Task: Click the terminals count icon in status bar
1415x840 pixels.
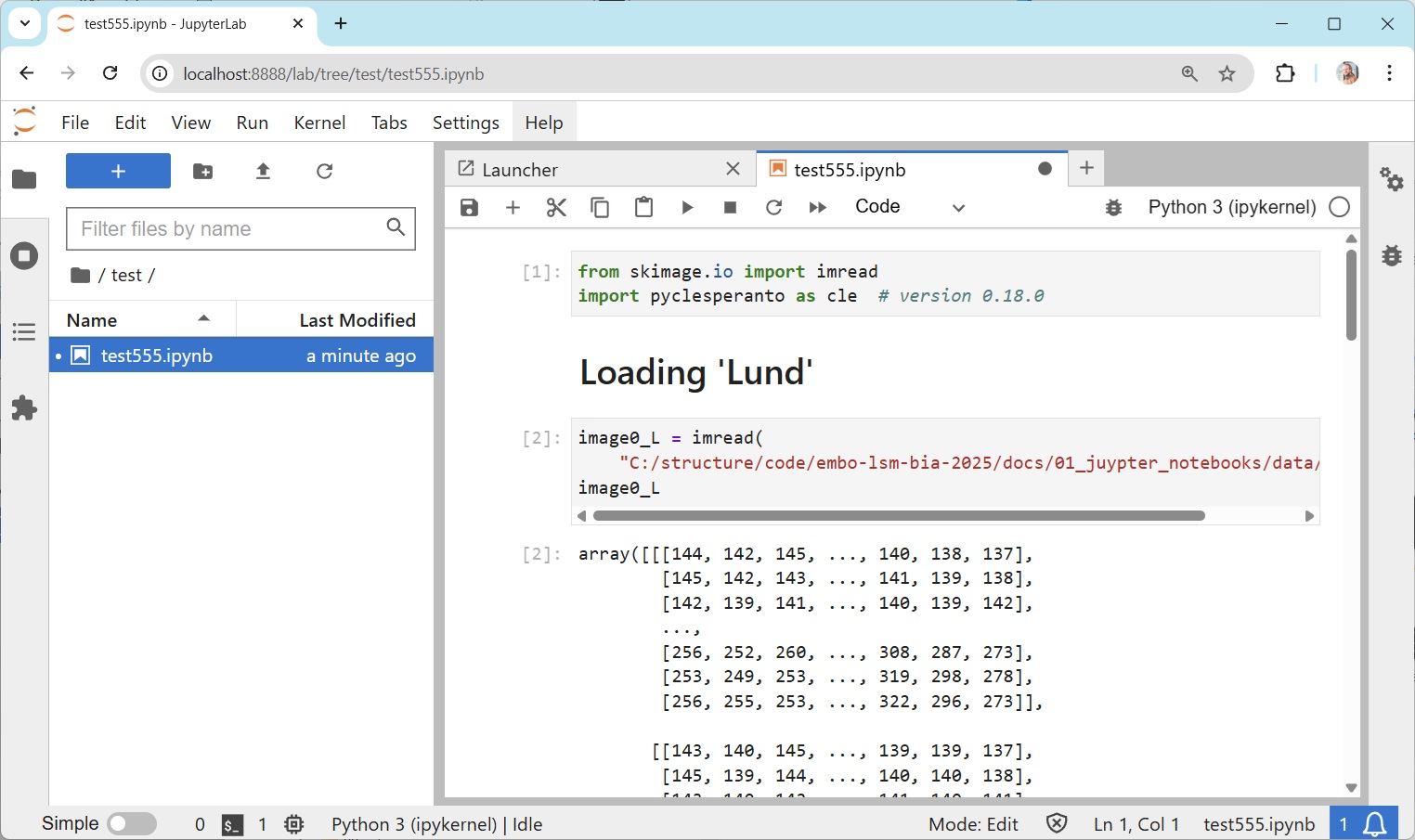Action: (x=232, y=824)
